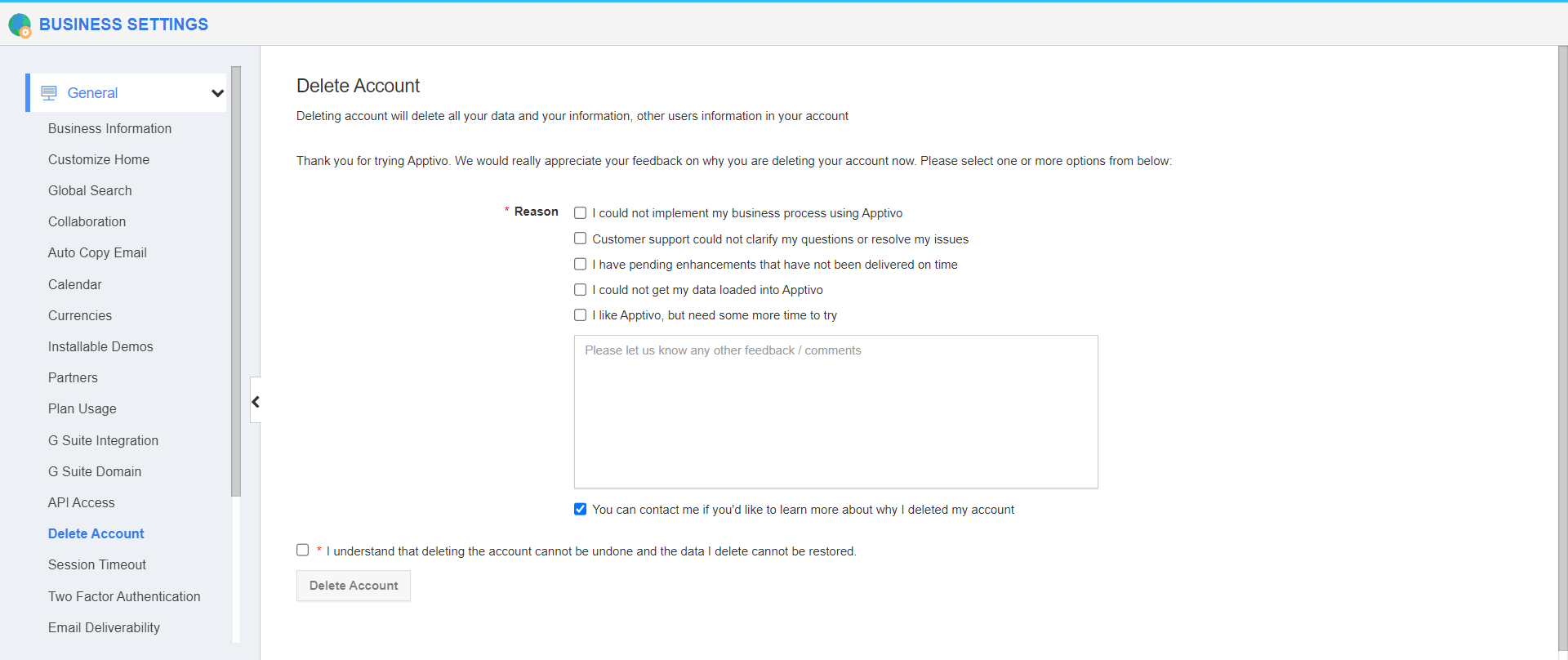Open Business Information settings
The image size is (1568, 660).
[109, 128]
